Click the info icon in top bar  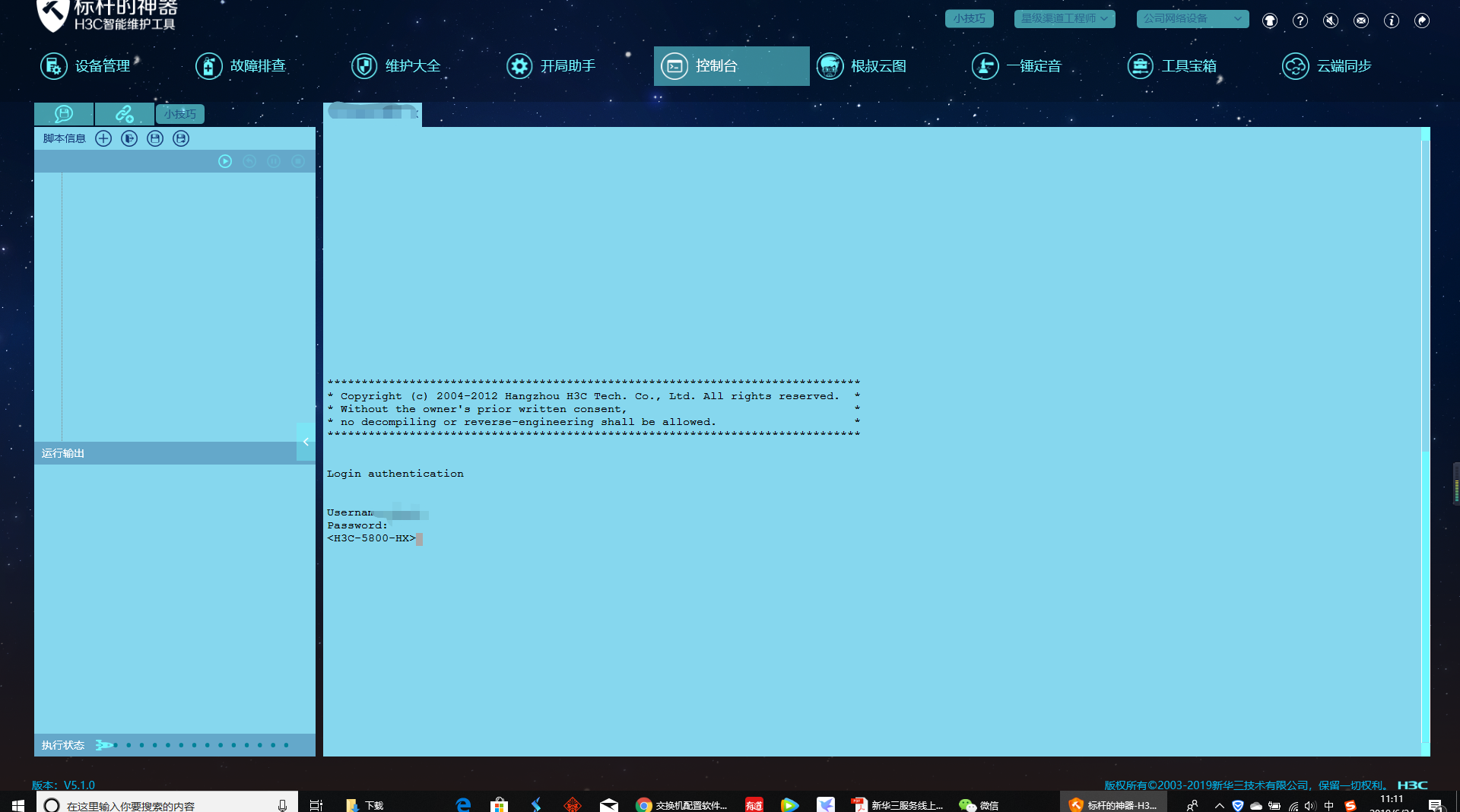1391,21
